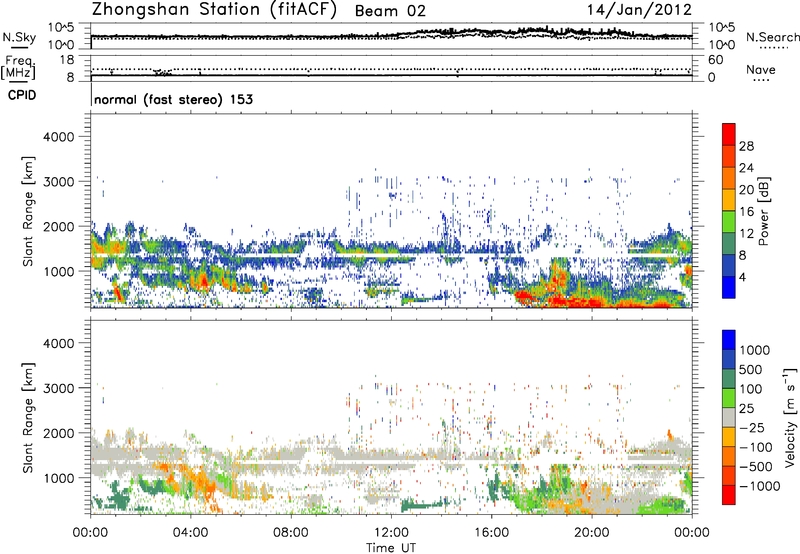Click 'Slant Range [km]' label of velocity panel
The image size is (800, 554).
(x=28, y=418)
